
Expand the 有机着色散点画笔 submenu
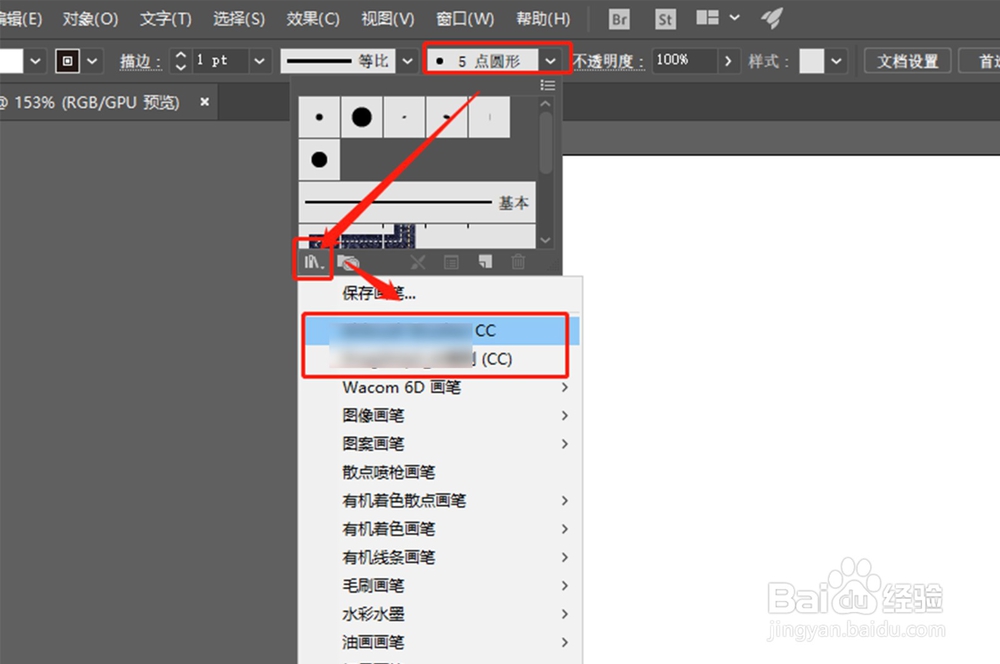[440, 500]
